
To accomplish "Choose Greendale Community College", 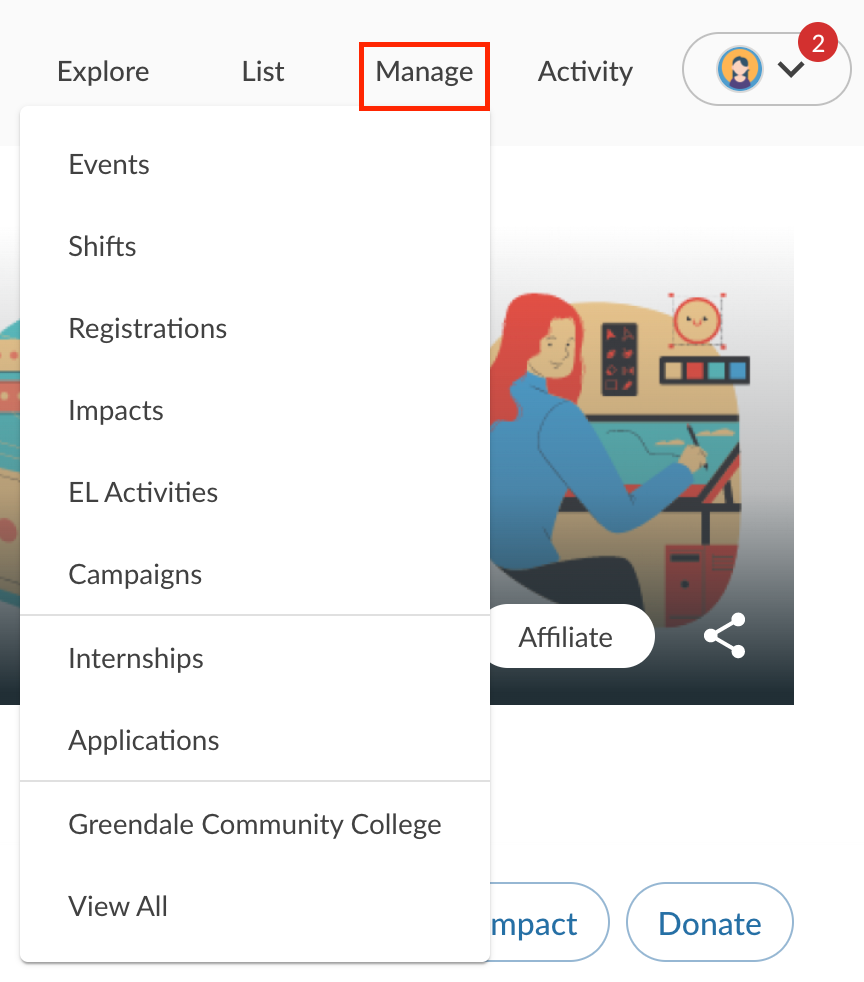I will (255, 825).
